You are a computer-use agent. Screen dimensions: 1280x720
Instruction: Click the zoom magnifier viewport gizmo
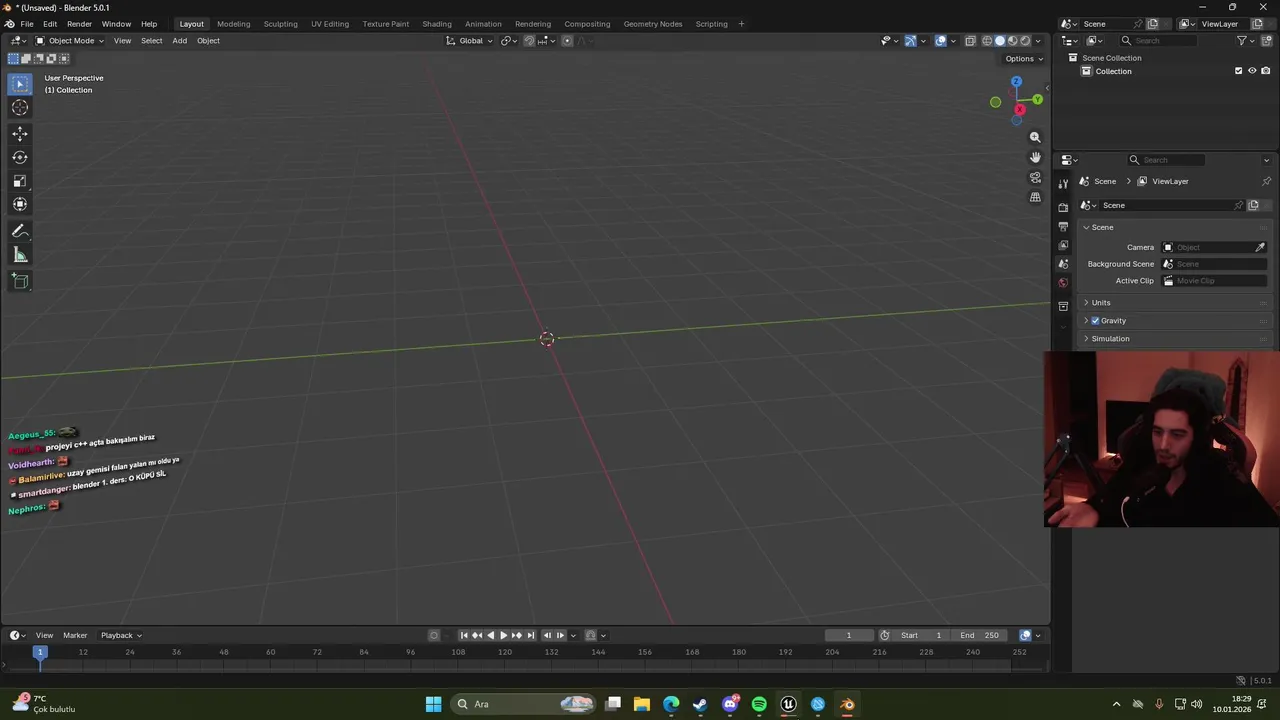[1035, 137]
